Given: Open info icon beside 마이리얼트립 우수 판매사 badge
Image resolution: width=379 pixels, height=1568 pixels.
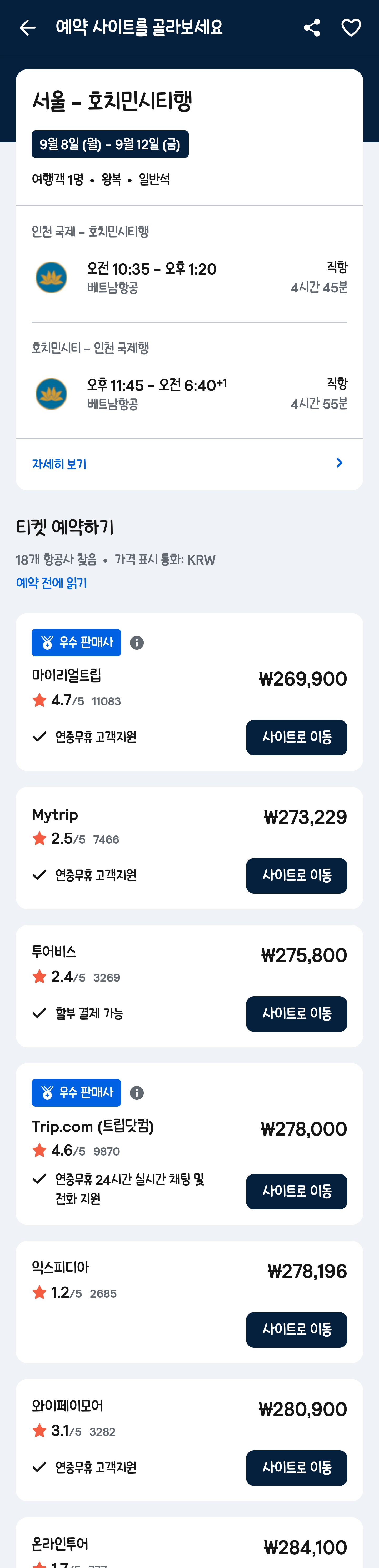Looking at the screenshot, I should 137,643.
